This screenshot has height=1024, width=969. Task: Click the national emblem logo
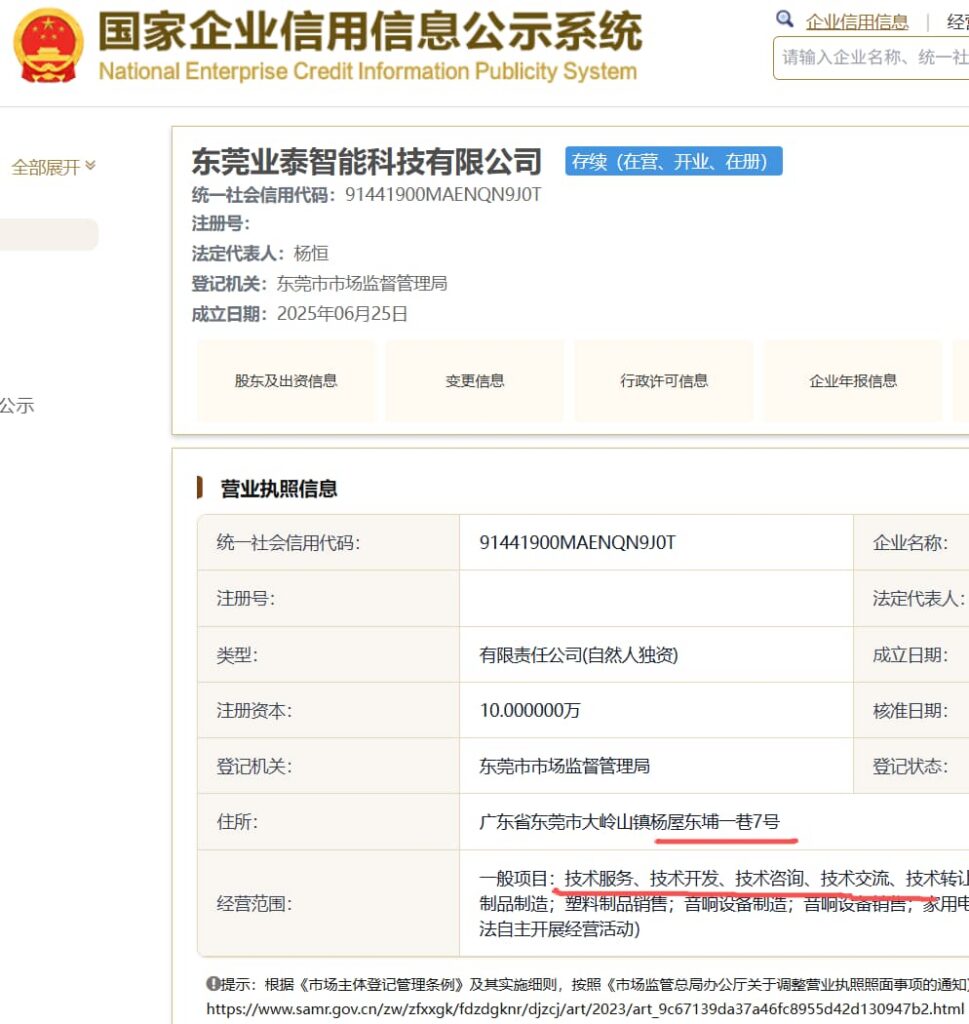coord(48,45)
